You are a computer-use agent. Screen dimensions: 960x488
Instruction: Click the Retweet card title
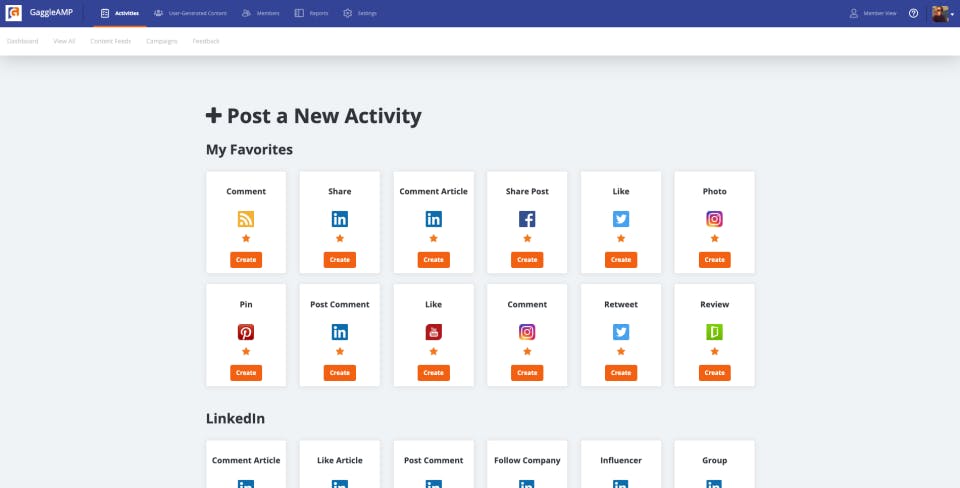(621, 304)
